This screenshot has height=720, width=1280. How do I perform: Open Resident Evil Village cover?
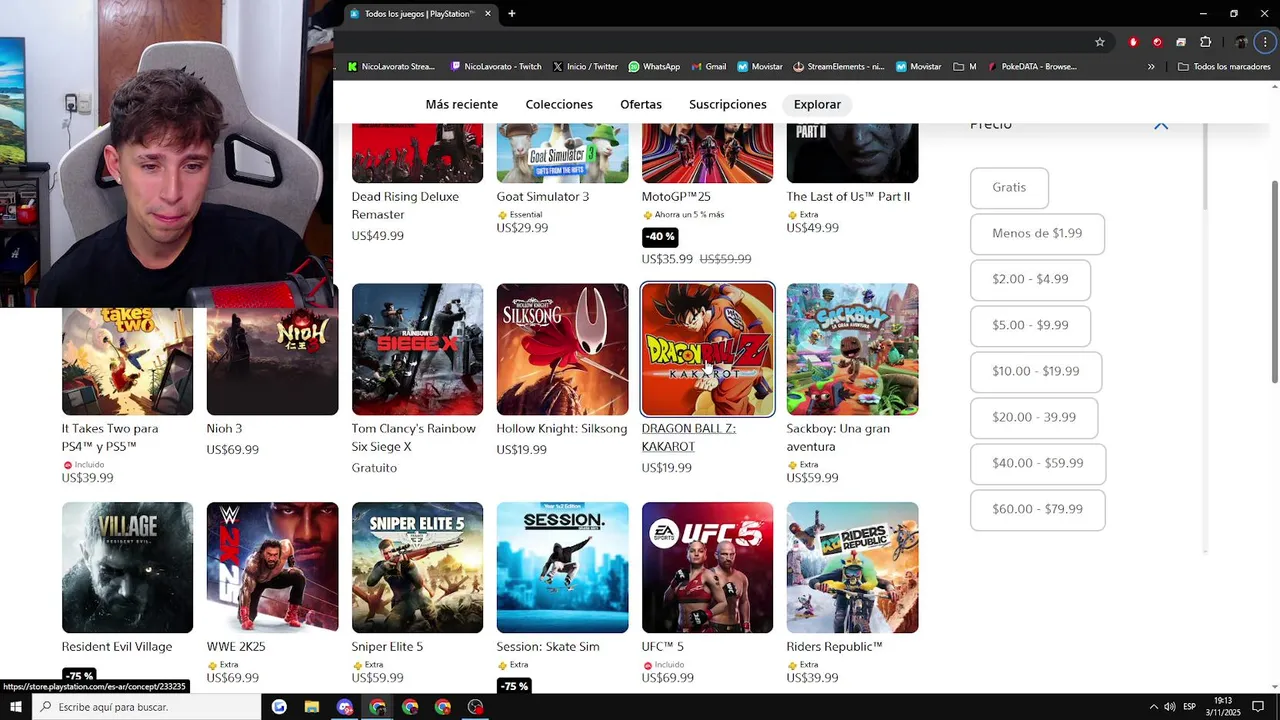[127, 568]
